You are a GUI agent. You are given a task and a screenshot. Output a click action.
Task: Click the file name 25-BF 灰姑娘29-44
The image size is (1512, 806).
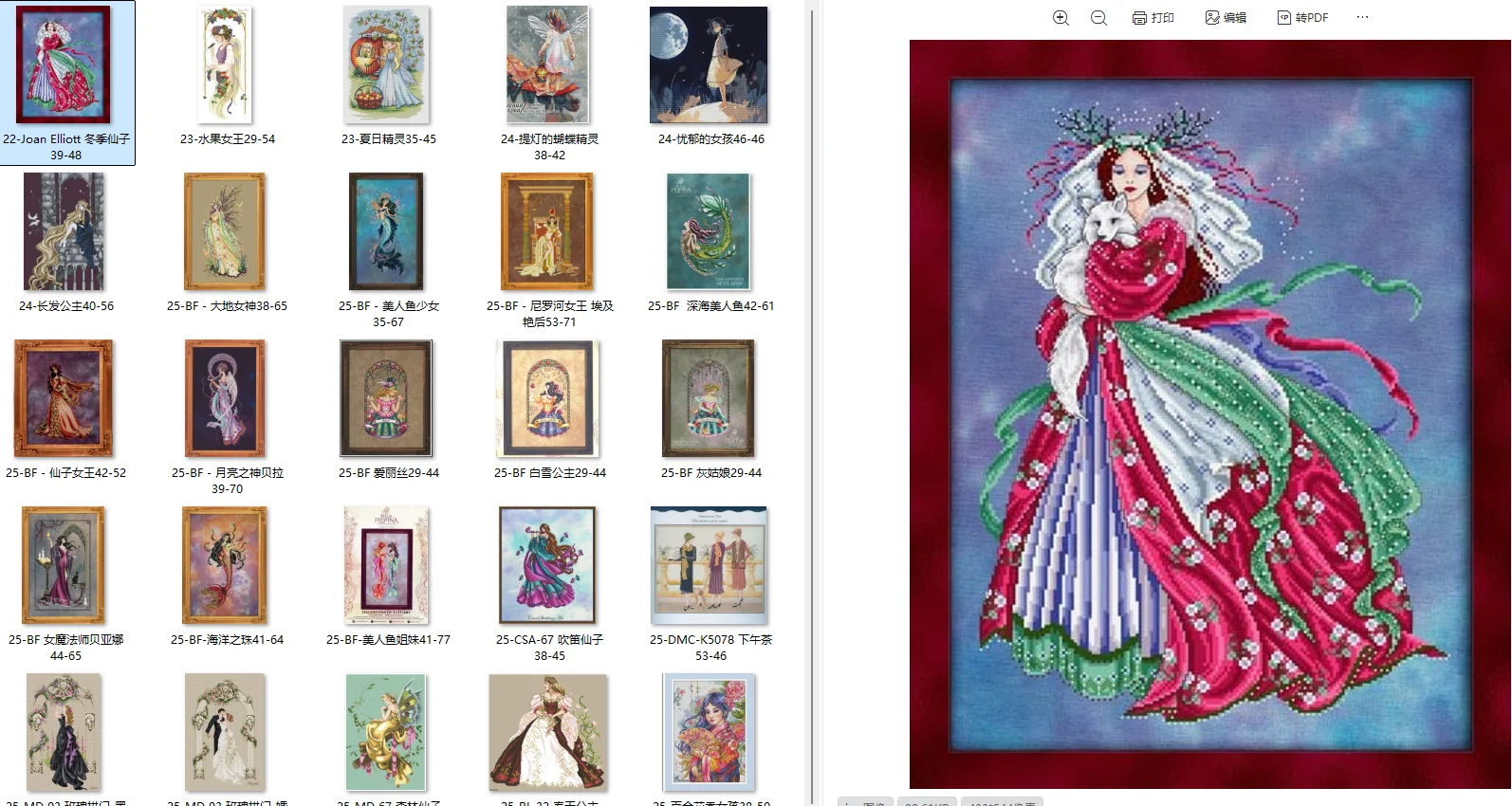click(711, 472)
